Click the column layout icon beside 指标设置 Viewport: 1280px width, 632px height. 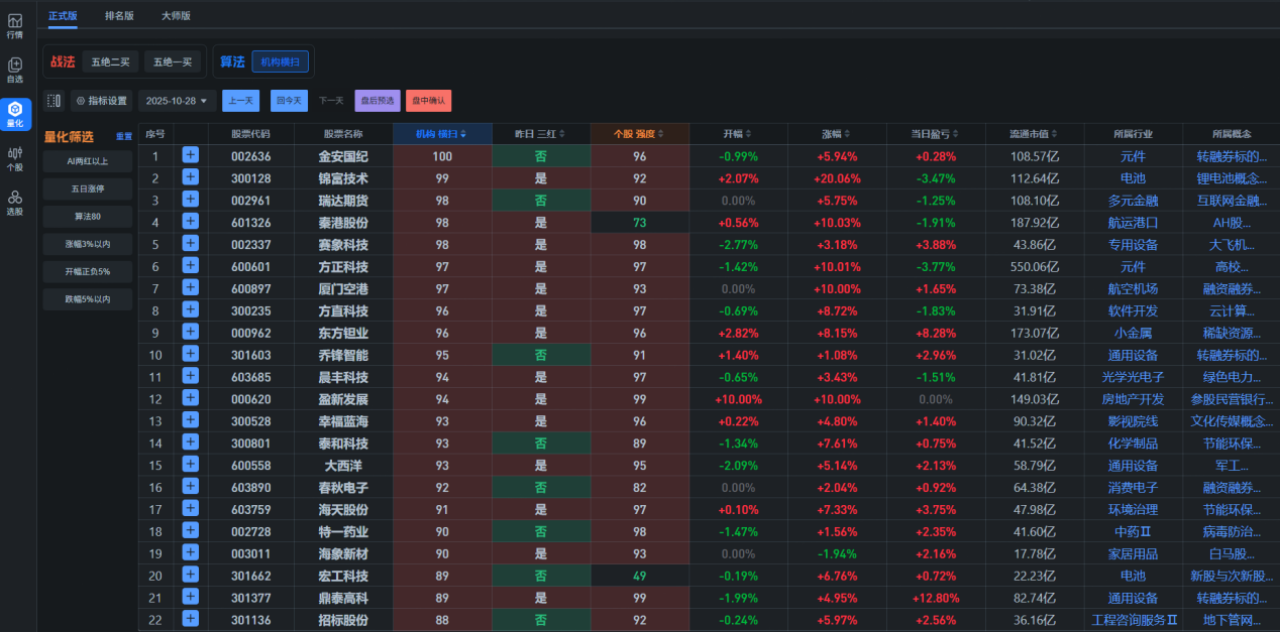point(54,101)
